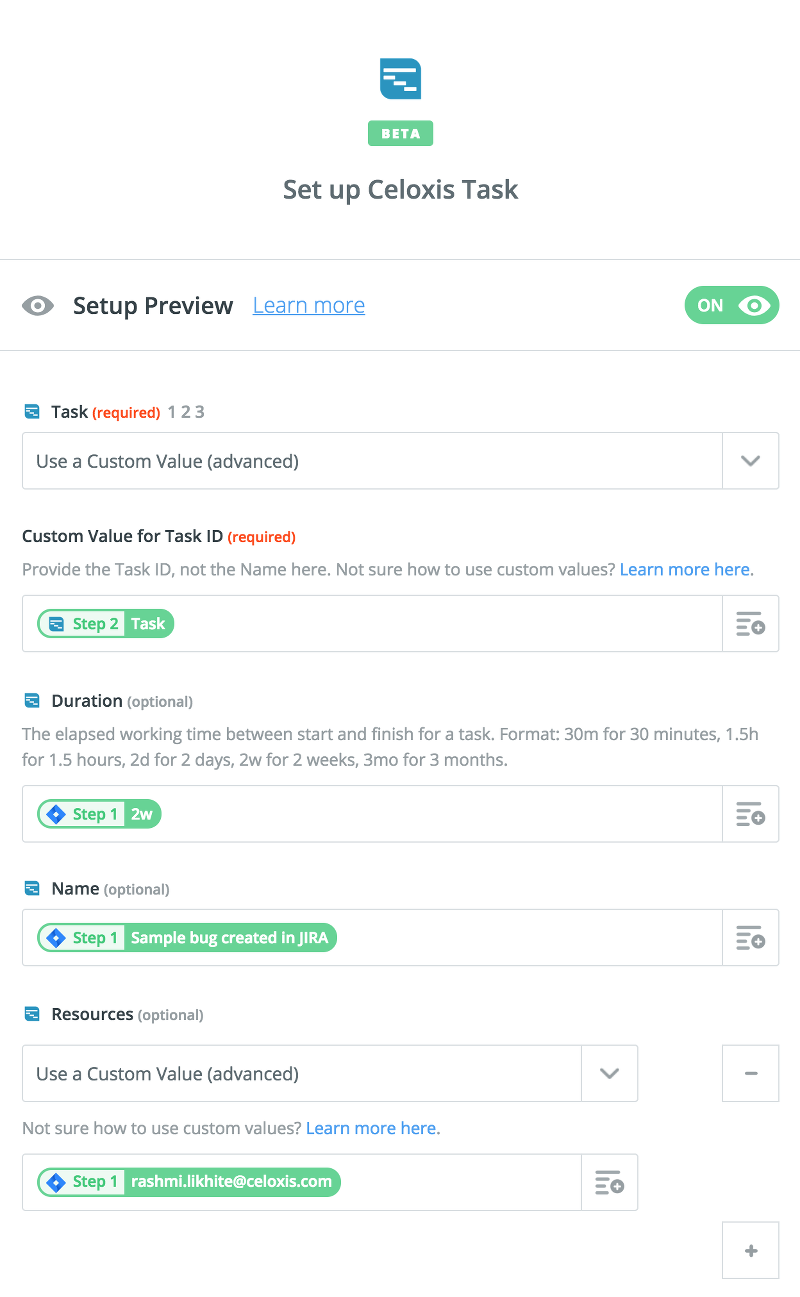
Task: Click the eye icon beside Setup Preview
Action: pos(38,306)
